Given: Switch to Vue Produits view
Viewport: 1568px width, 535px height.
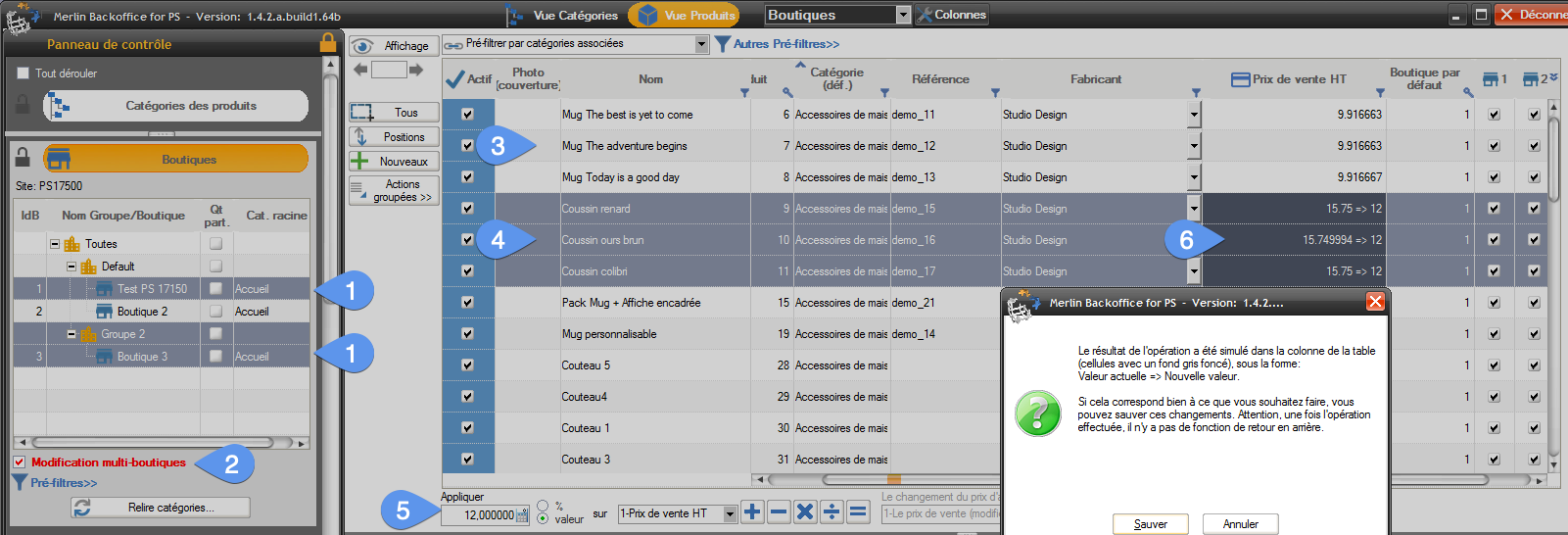Looking at the screenshot, I should pos(684,15).
